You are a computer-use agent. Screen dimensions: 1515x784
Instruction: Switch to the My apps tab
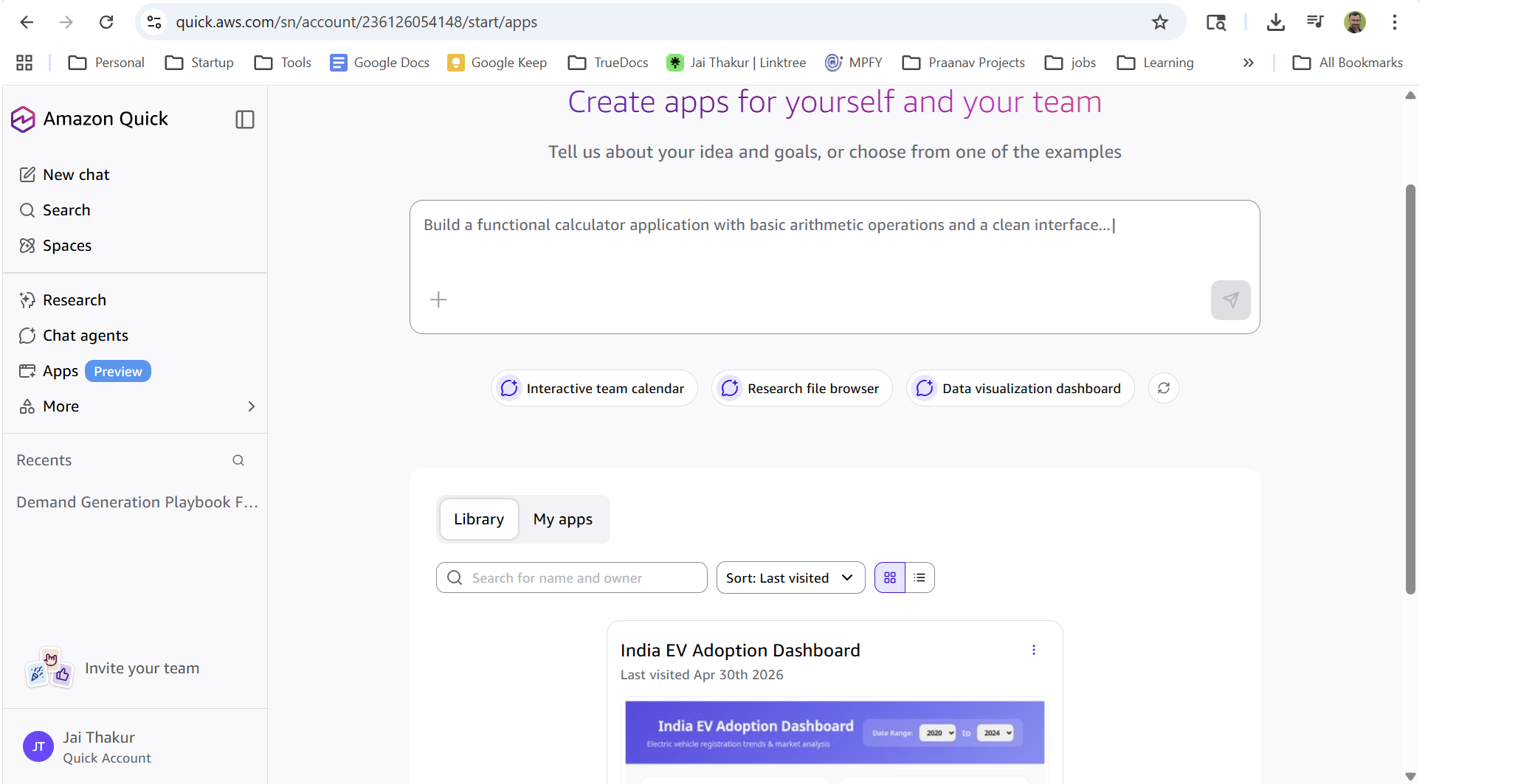(563, 519)
